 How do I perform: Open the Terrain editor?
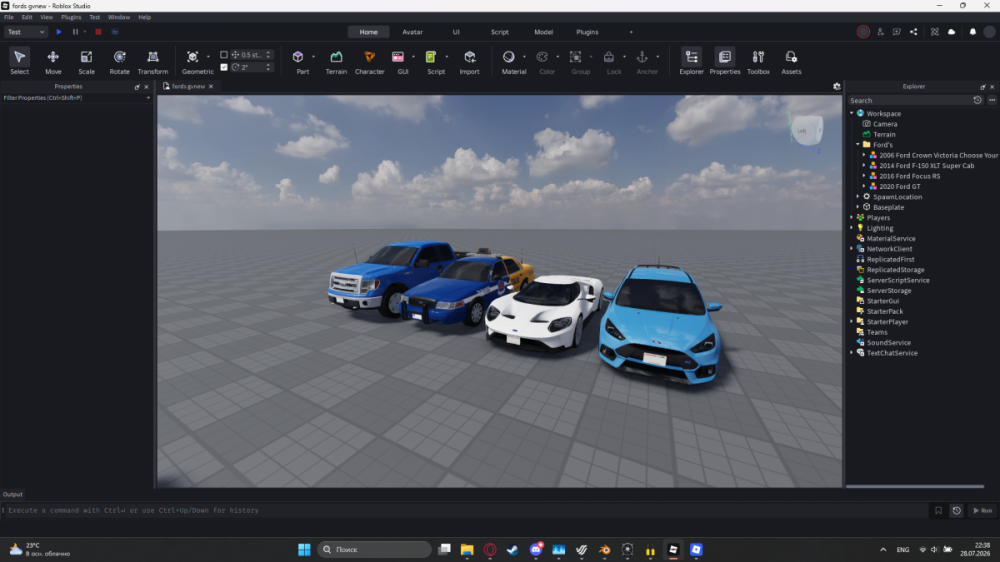336,62
